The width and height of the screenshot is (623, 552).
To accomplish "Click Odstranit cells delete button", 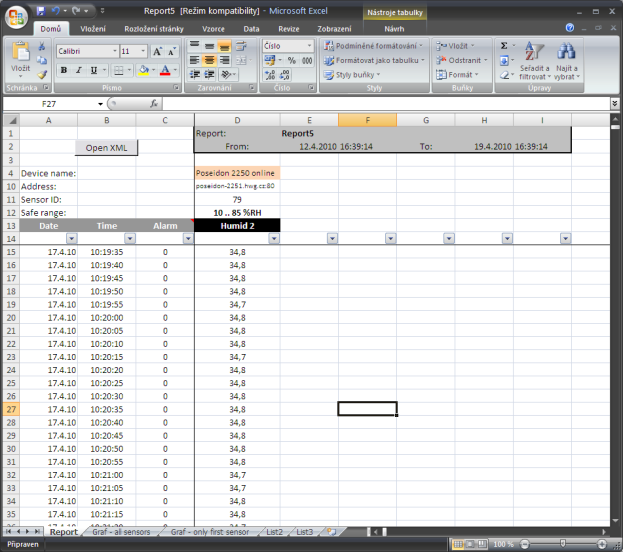I will point(462,60).
